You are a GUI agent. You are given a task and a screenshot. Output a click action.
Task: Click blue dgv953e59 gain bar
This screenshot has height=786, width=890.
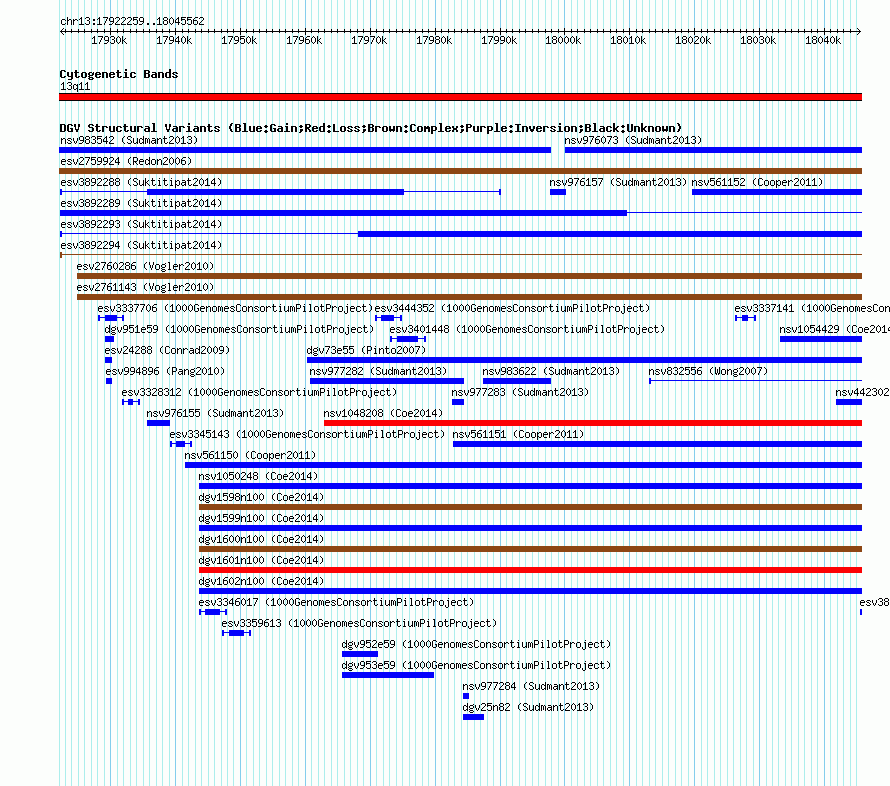[388, 675]
